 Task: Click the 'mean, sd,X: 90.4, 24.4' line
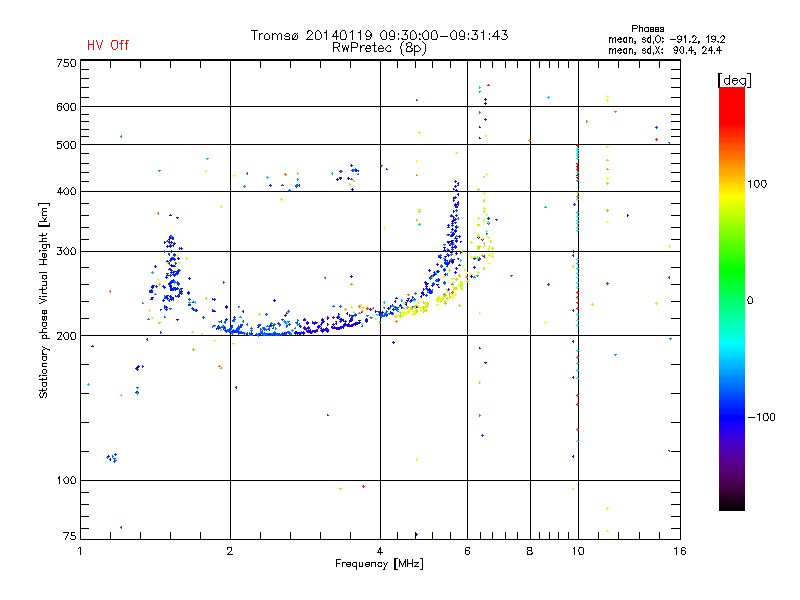665,50
